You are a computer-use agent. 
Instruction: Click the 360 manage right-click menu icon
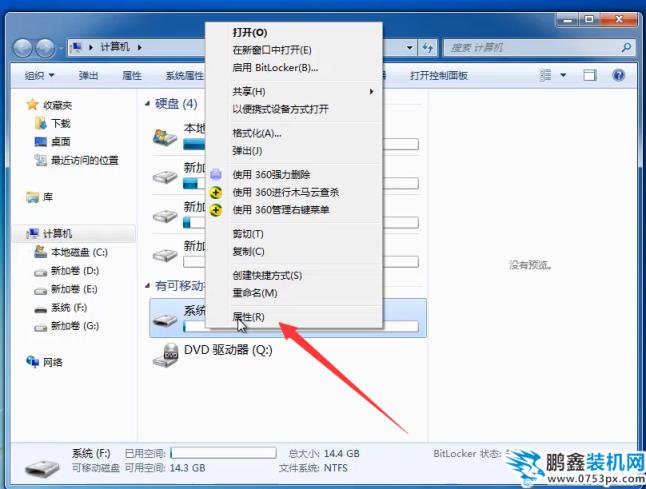coord(216,210)
